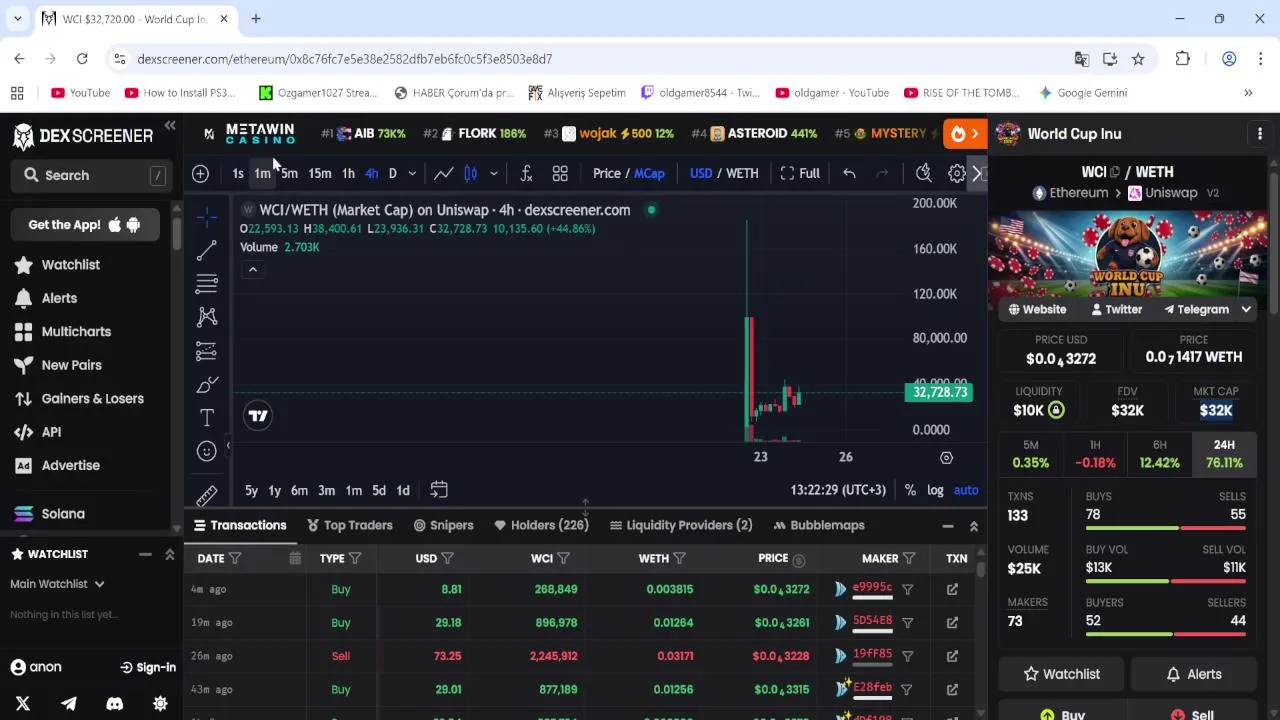Click the transactions table scrollbar
This screenshot has height=720, width=1280.
pos(981,568)
